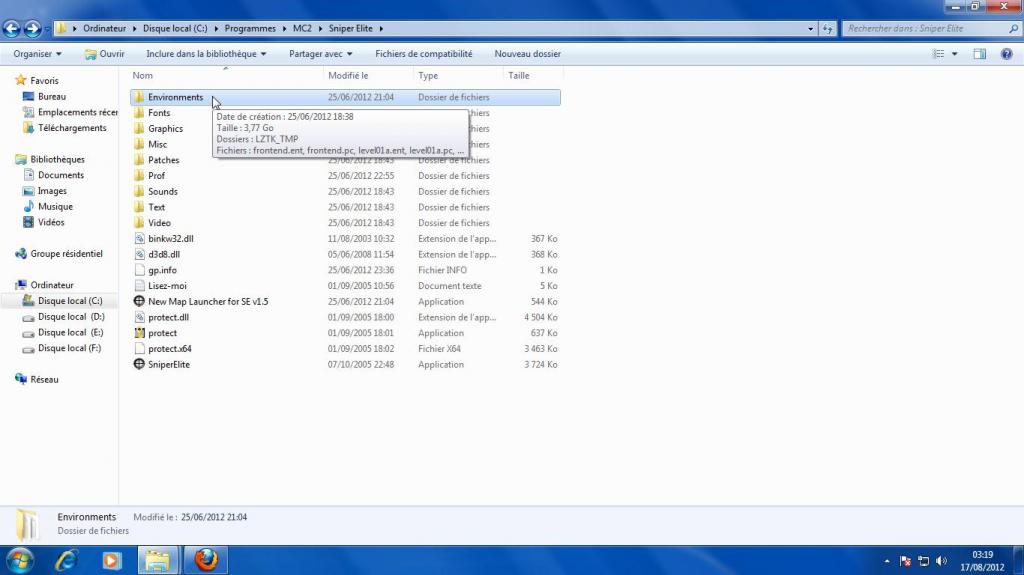Select Documents under Bibliothèques

[x=61, y=175]
